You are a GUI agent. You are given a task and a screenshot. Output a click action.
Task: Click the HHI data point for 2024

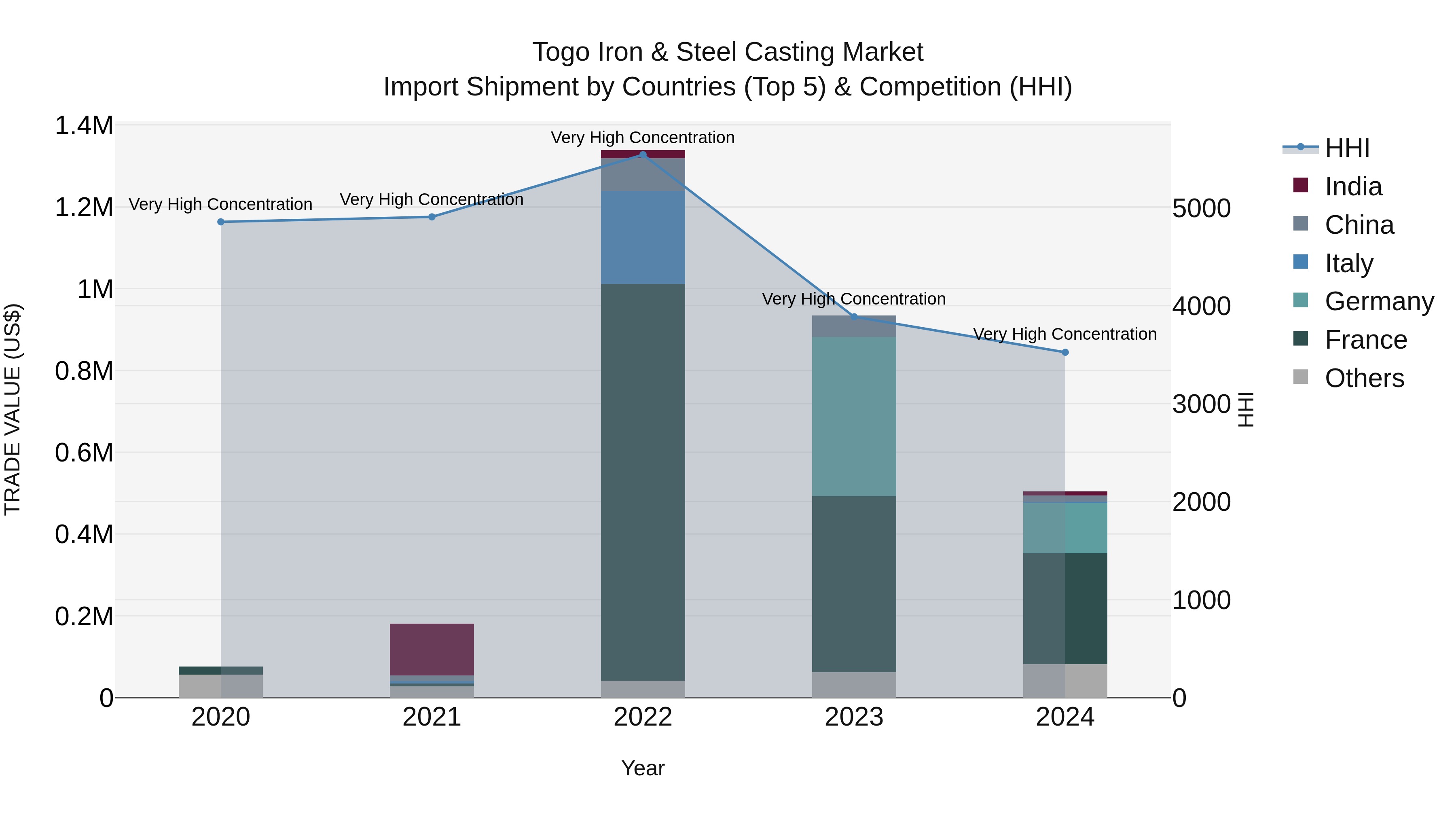1065,352
